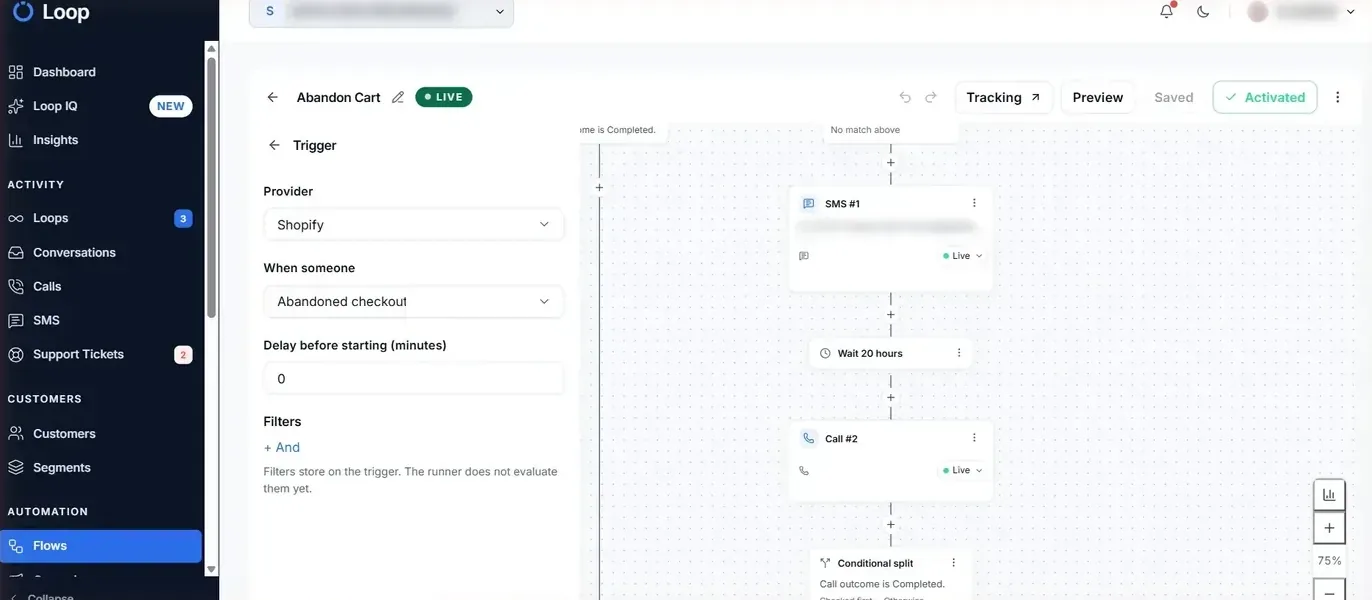Click the NEW badge on Loop IQ
1372x600 pixels.
171,106
